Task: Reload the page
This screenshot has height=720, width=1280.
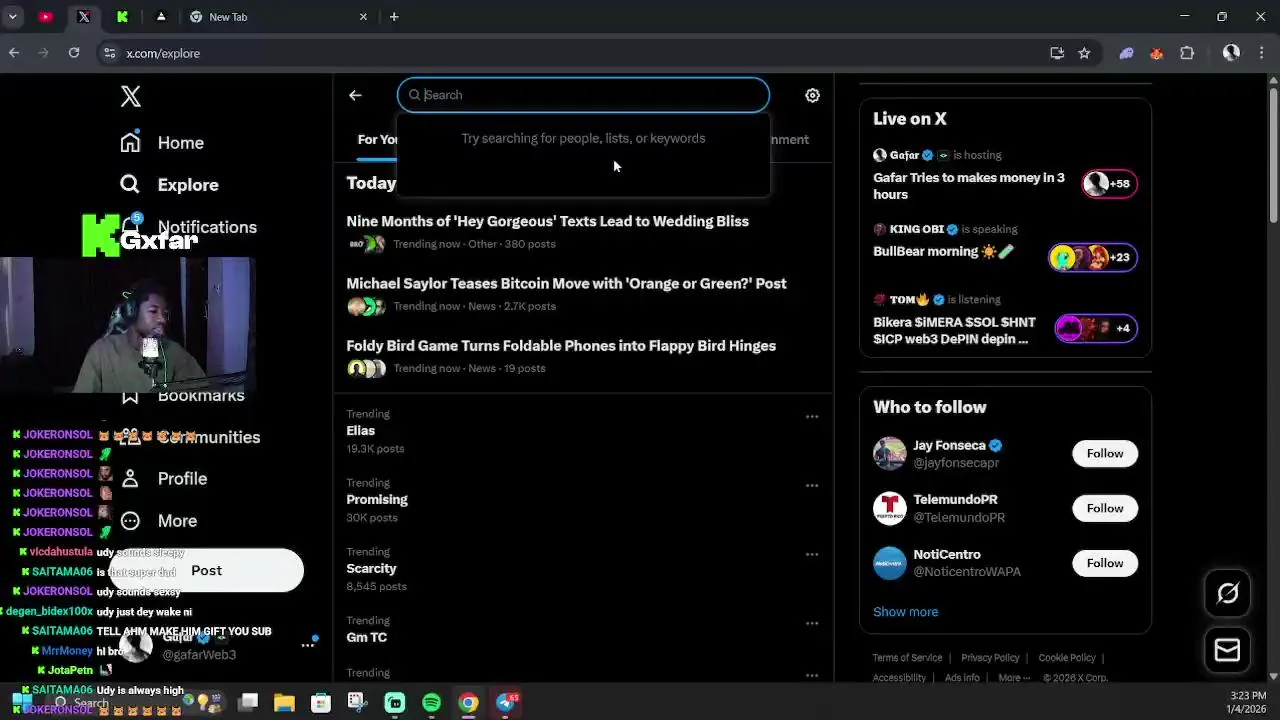Action: pos(74,53)
